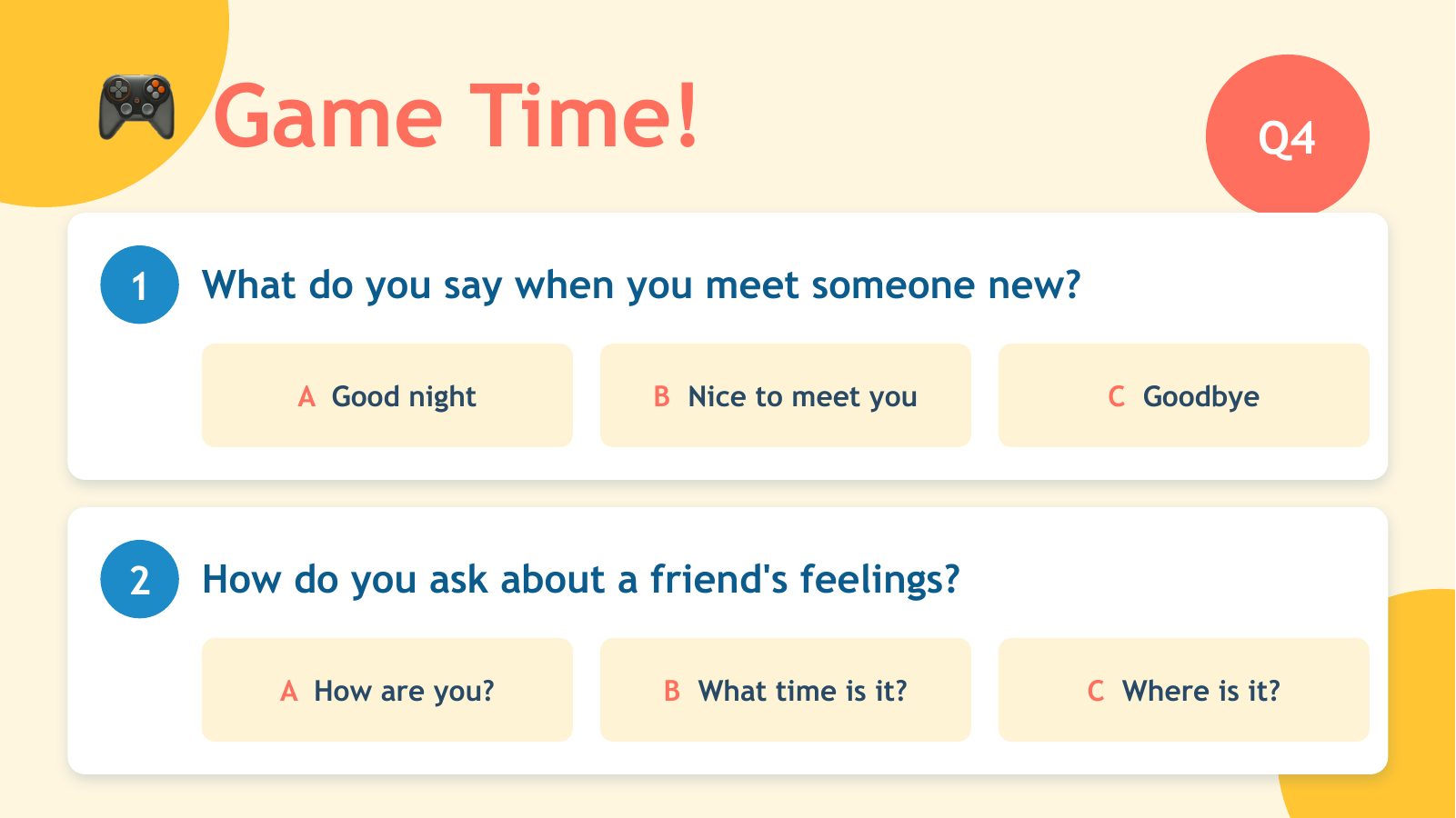Screen dimensions: 1456x818
Task: Click the letter B beside Nice to meet you
Action: pyautogui.click(x=661, y=397)
